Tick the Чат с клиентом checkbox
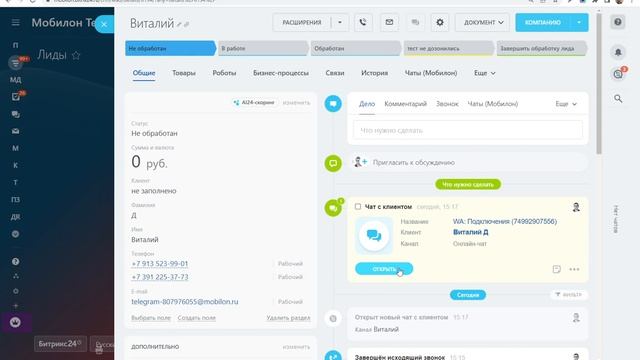The height and width of the screenshot is (360, 640). coord(358,207)
